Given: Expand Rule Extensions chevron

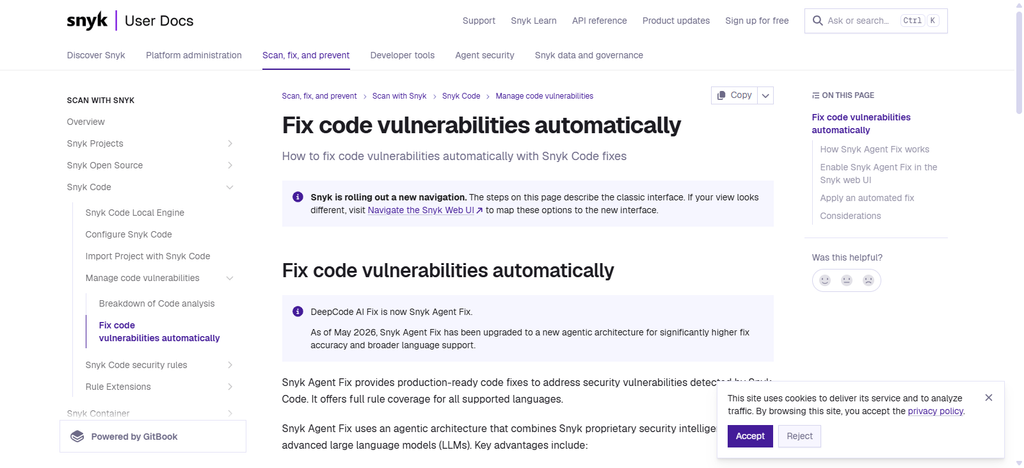Looking at the screenshot, I should click(x=230, y=387).
